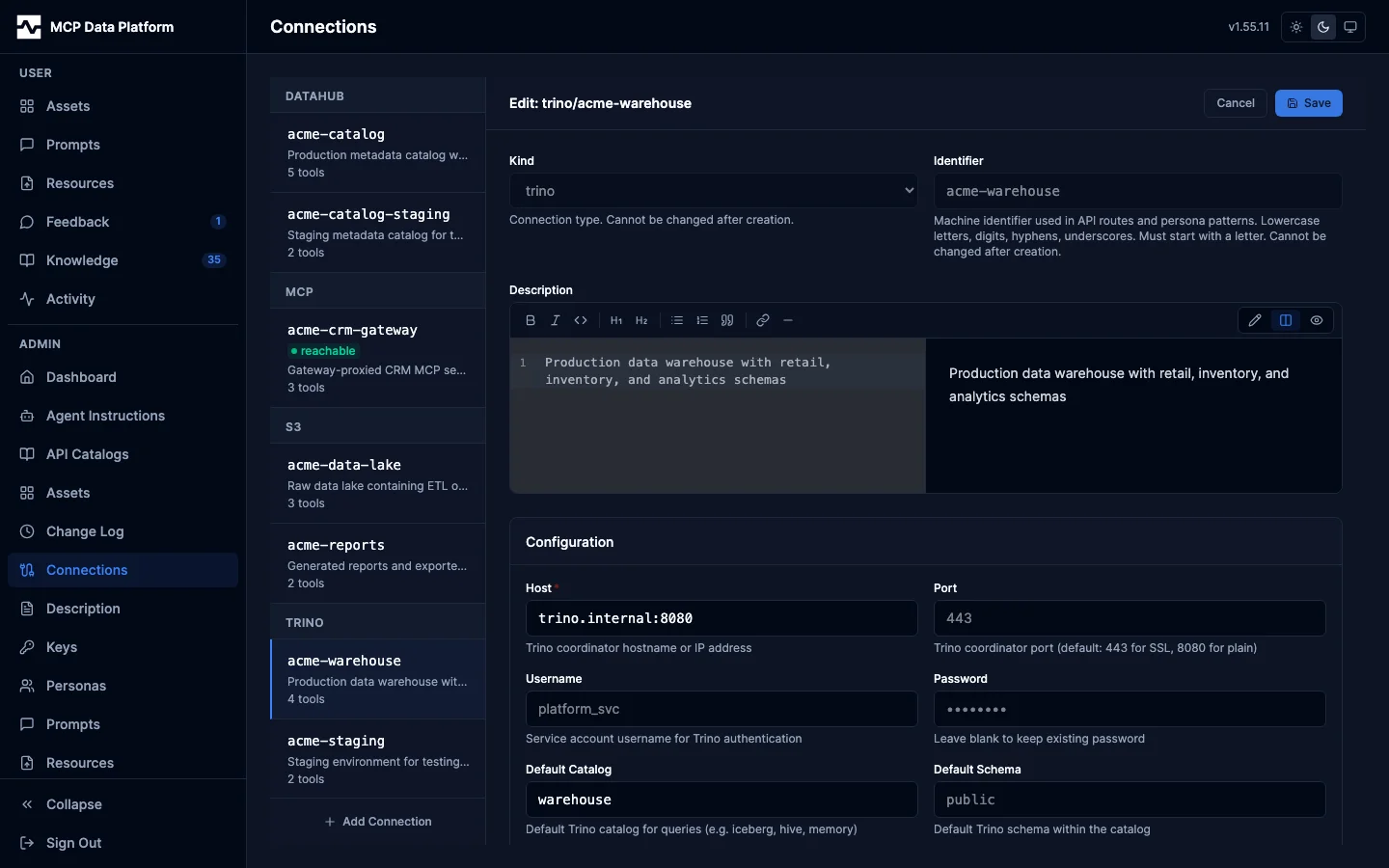The image size is (1389, 868).
Task: Insert a link via editor toolbar
Action: (x=763, y=320)
